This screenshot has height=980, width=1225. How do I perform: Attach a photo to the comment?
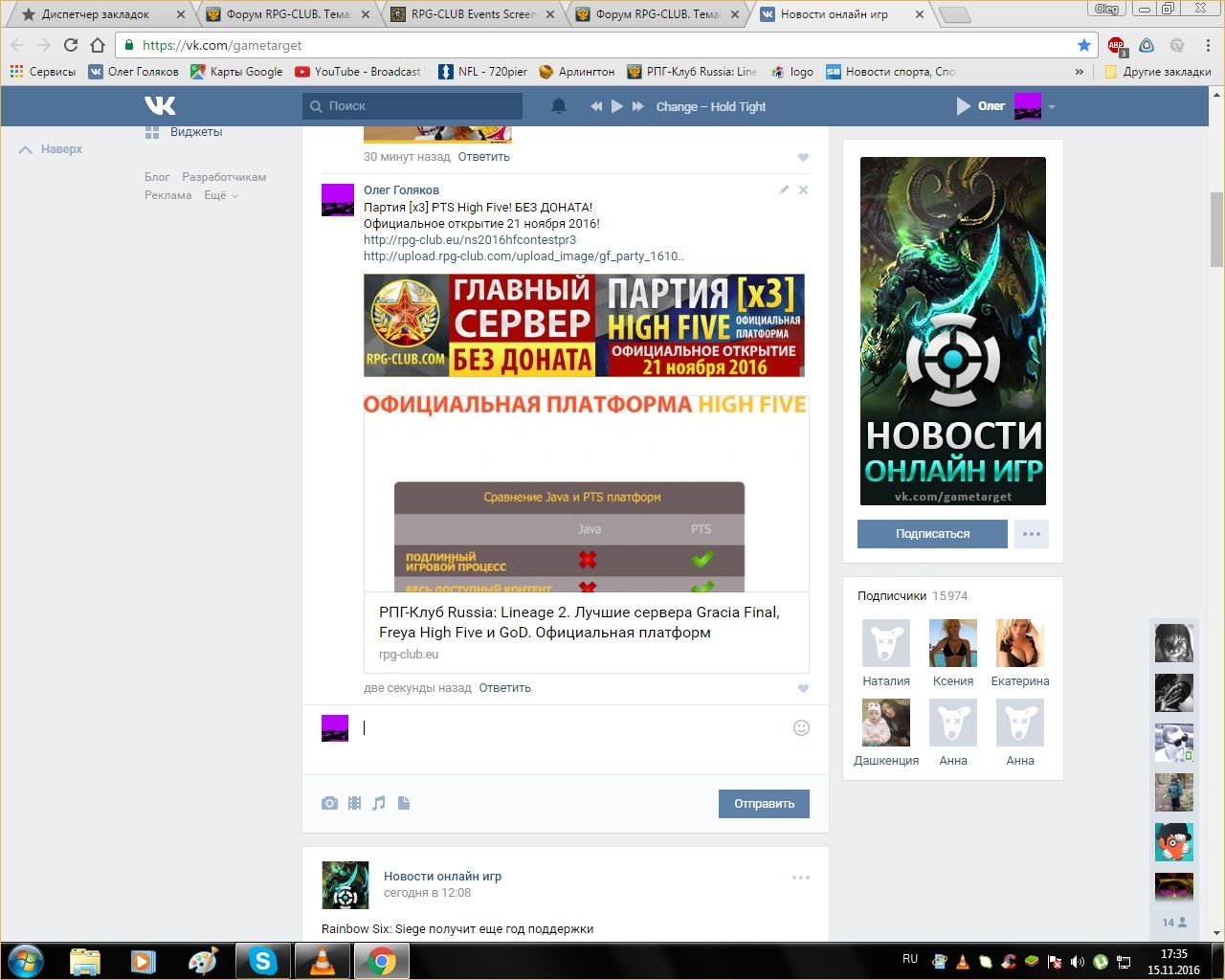click(x=329, y=803)
